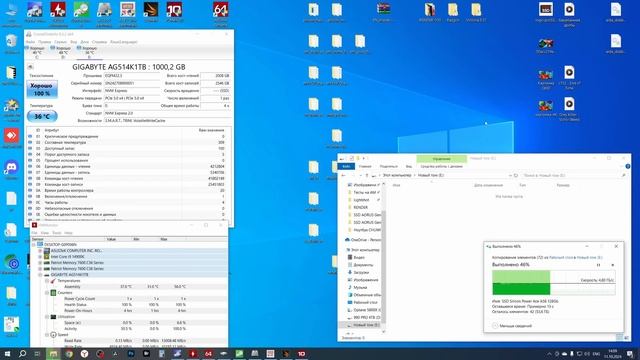Click 'Этот компьютер' in the address breadcrumb
Image resolution: width=640 pixels, height=360 pixels.
pyautogui.click(x=397, y=176)
